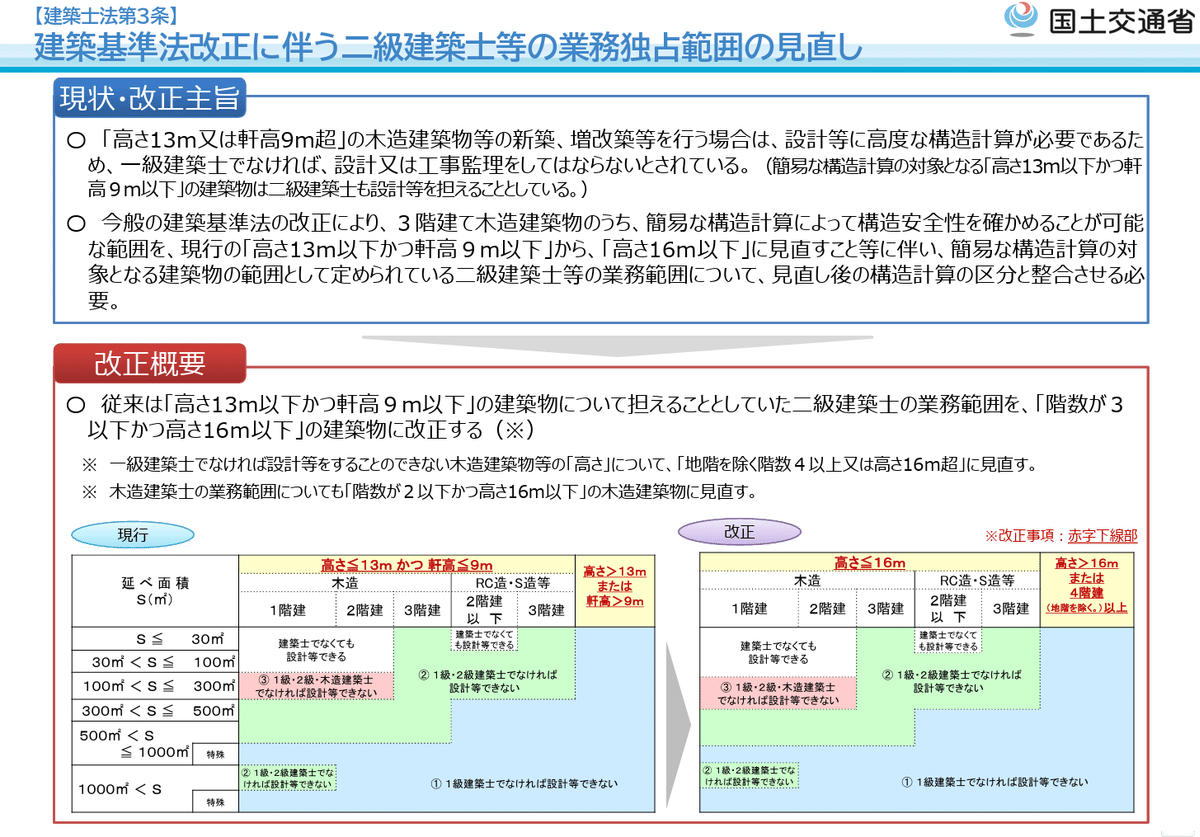Click 特殊 cell in the 500㎡<S row
Image resolution: width=1200 pixels, height=837 pixels.
pos(215,755)
